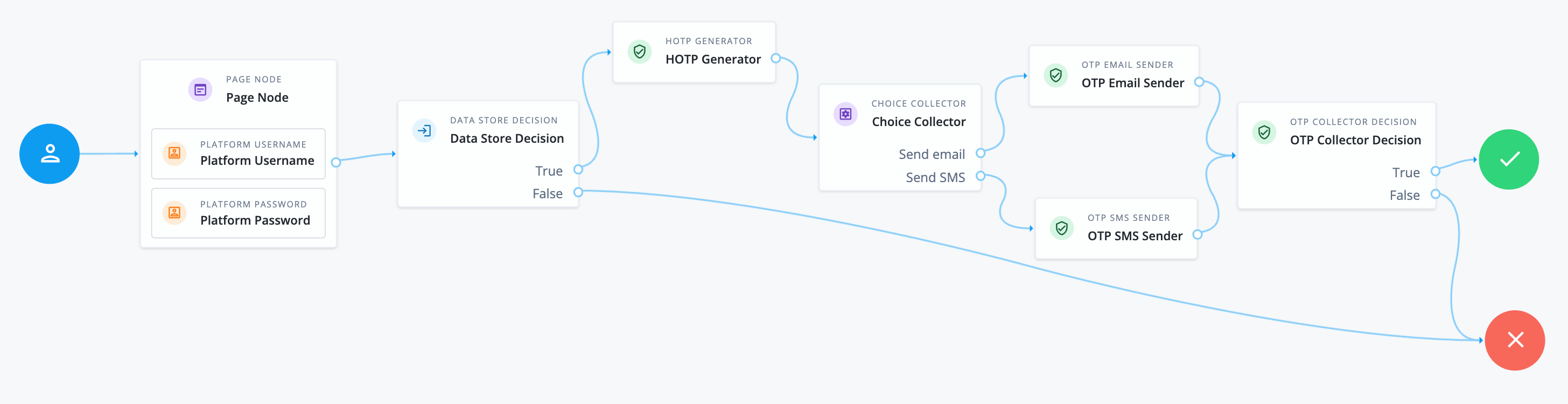Click the Send email outcome connector
This screenshot has height=404, width=1568.
pos(980,153)
